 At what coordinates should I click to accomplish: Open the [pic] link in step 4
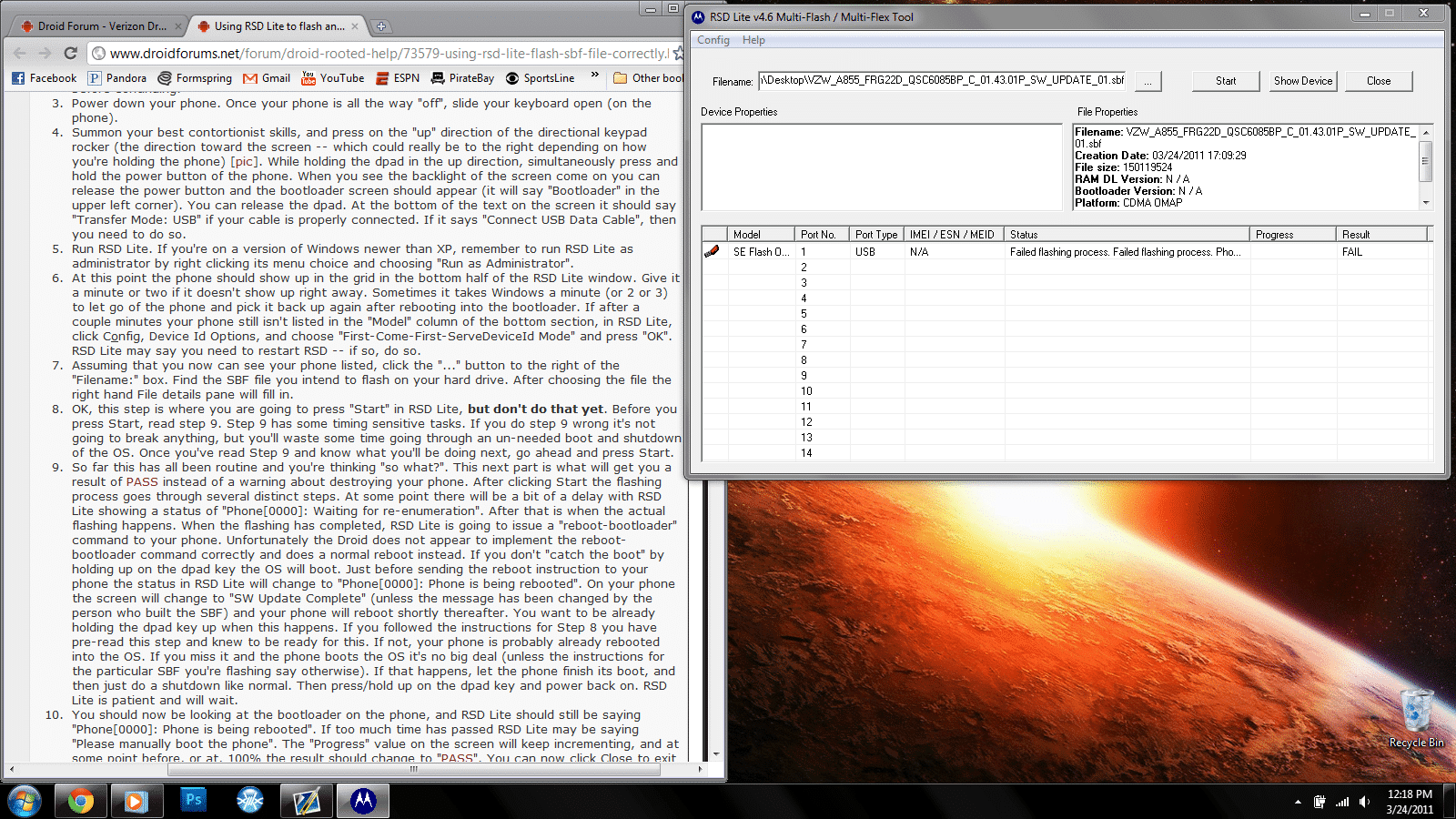(x=244, y=162)
